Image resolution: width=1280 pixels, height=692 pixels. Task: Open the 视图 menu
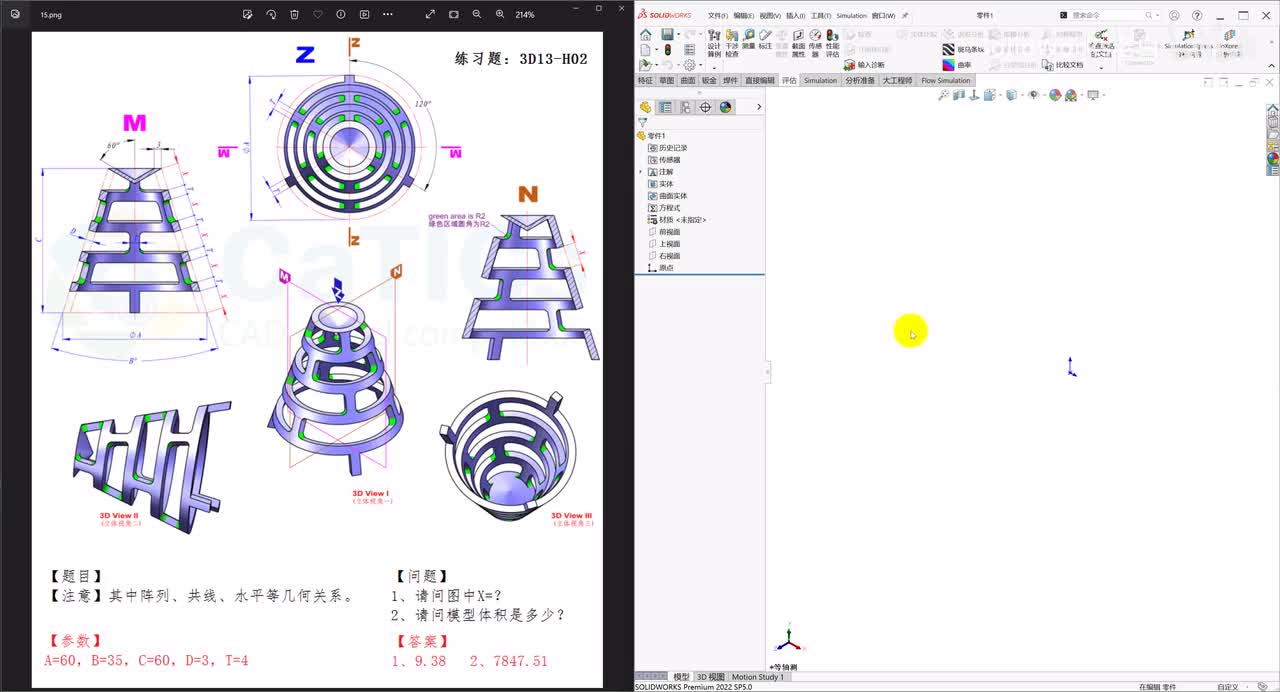coord(769,16)
